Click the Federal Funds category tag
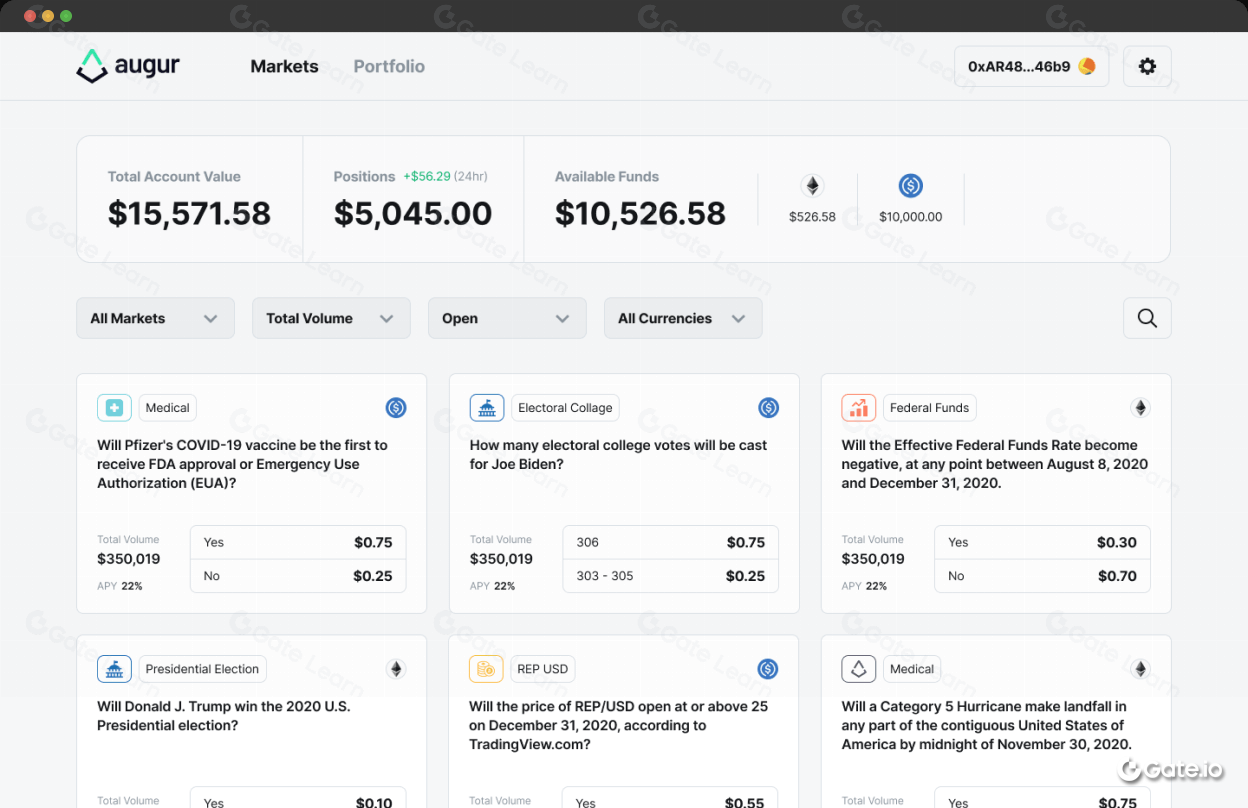The height and width of the screenshot is (808, 1248). (x=929, y=408)
